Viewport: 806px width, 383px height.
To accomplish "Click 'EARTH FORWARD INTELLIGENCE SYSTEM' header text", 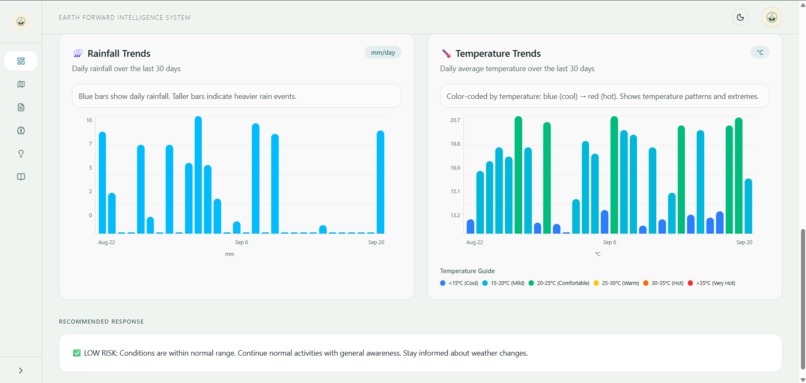I will tap(124, 17).
